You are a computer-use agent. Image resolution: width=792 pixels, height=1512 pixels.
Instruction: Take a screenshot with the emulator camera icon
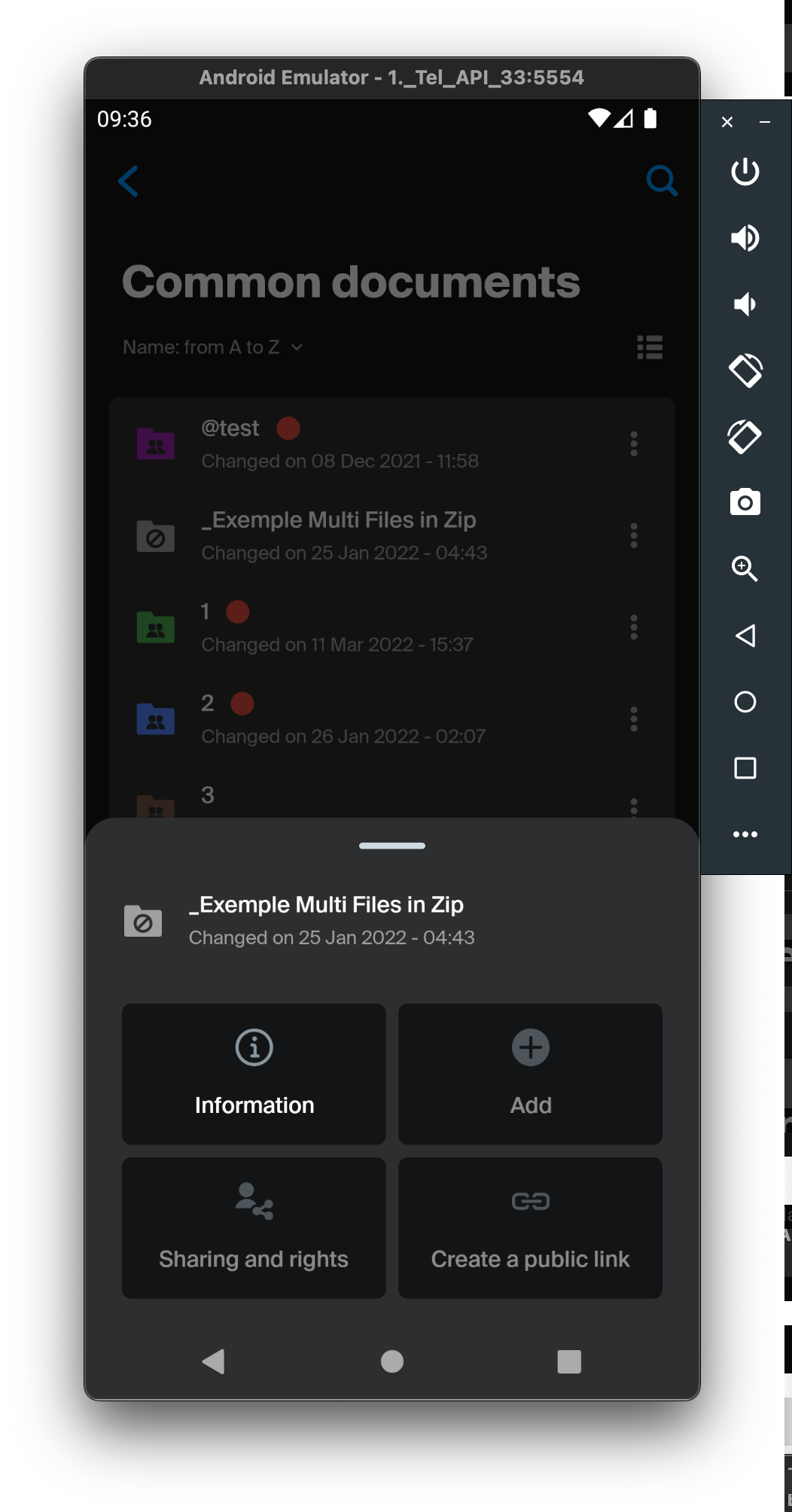745,502
